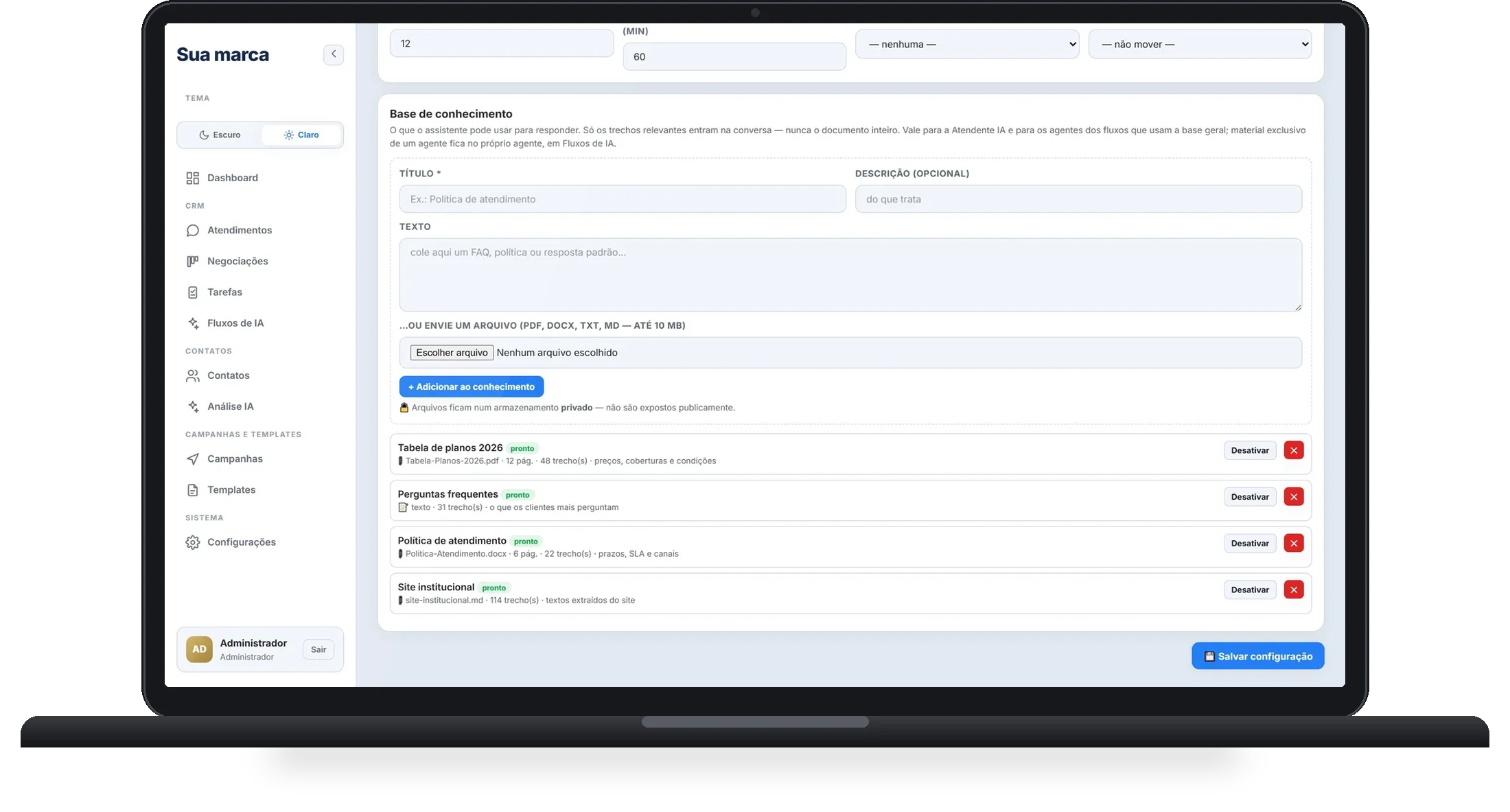1510x812 pixels.
Task: Deactivate Perguntas frequentes entry
Action: point(1250,497)
